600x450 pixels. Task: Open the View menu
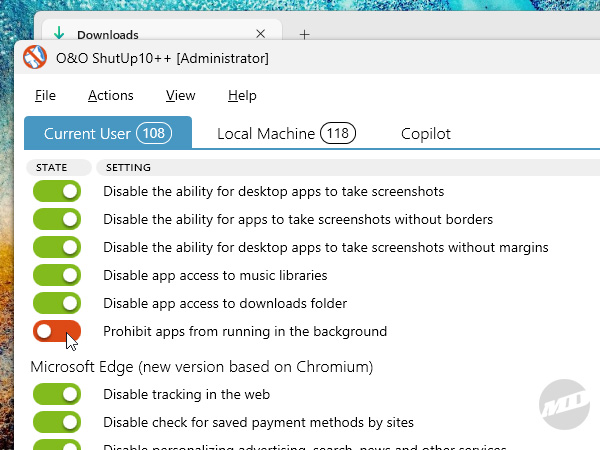click(x=180, y=96)
